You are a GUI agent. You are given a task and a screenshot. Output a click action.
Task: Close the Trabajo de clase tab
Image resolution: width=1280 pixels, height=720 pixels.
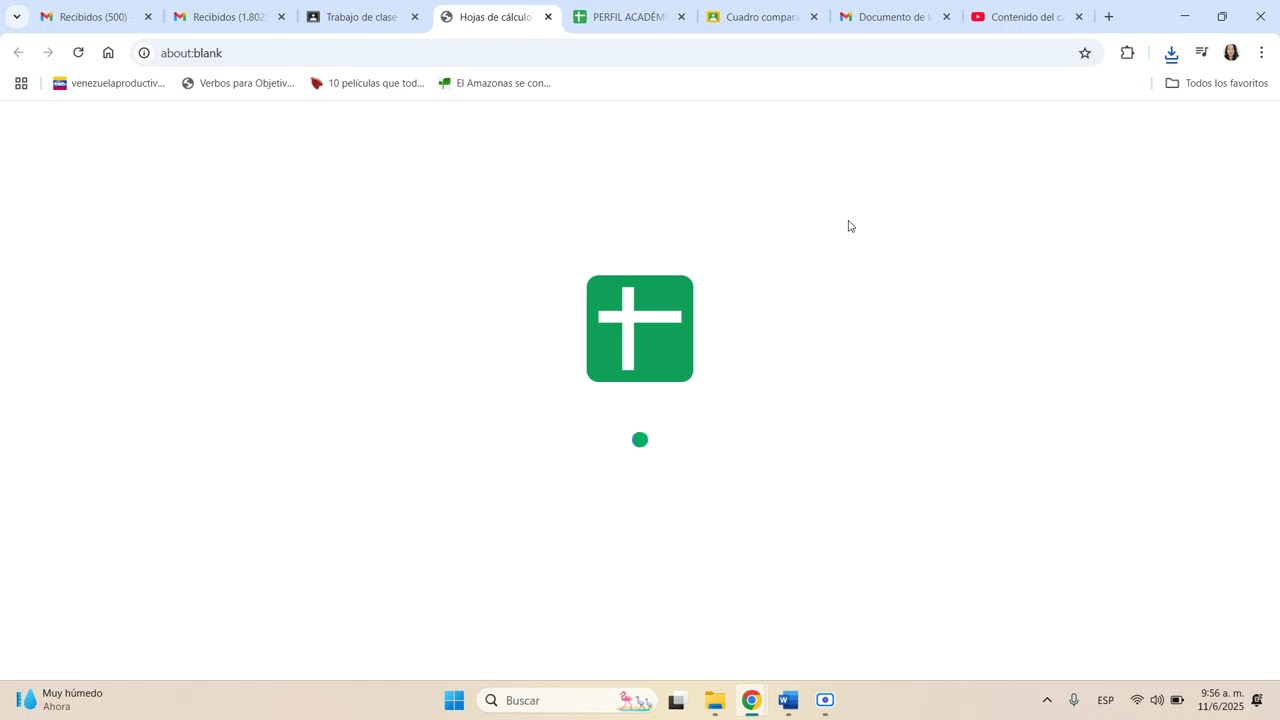(x=415, y=17)
